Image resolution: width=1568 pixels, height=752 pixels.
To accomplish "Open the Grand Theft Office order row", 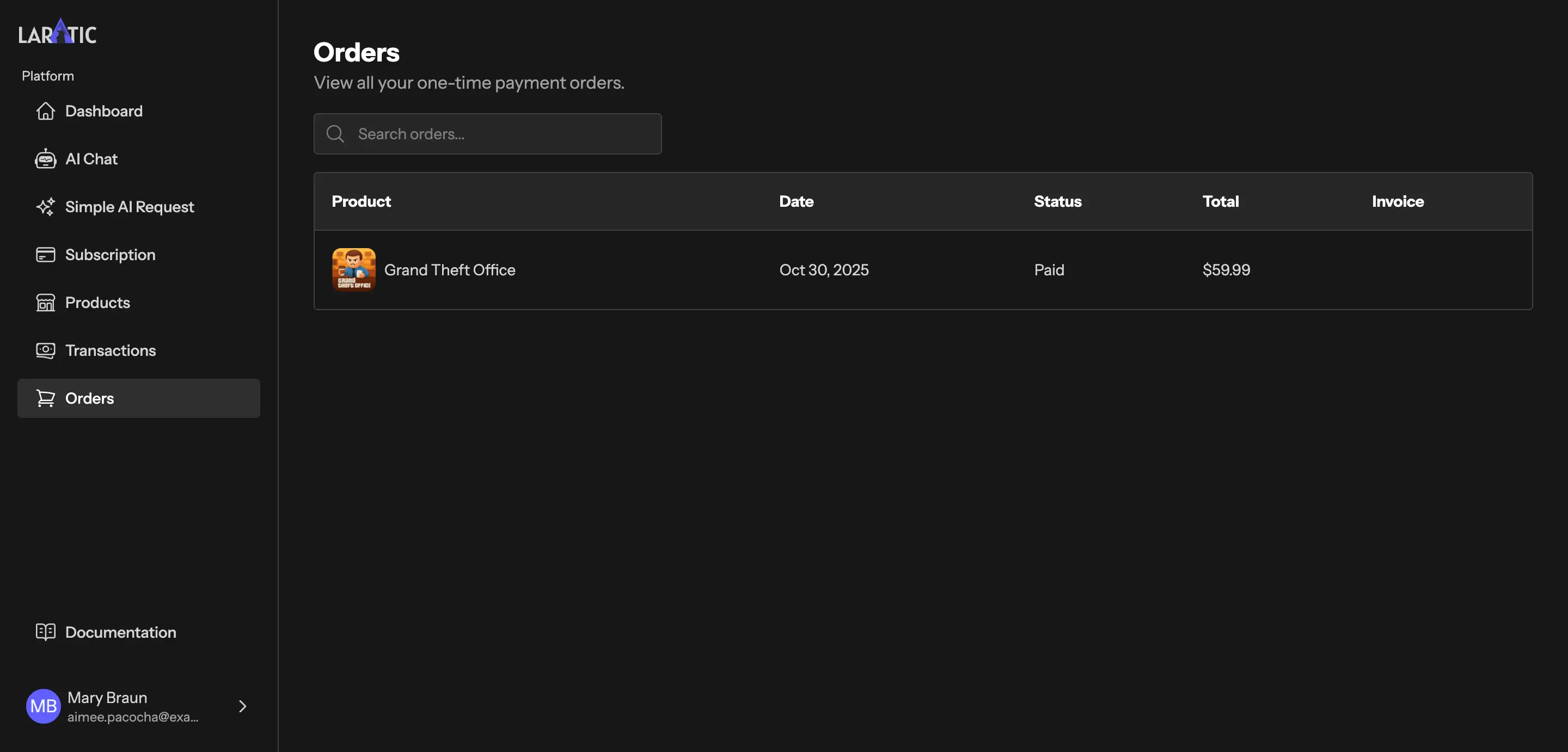I will [x=731, y=270].
